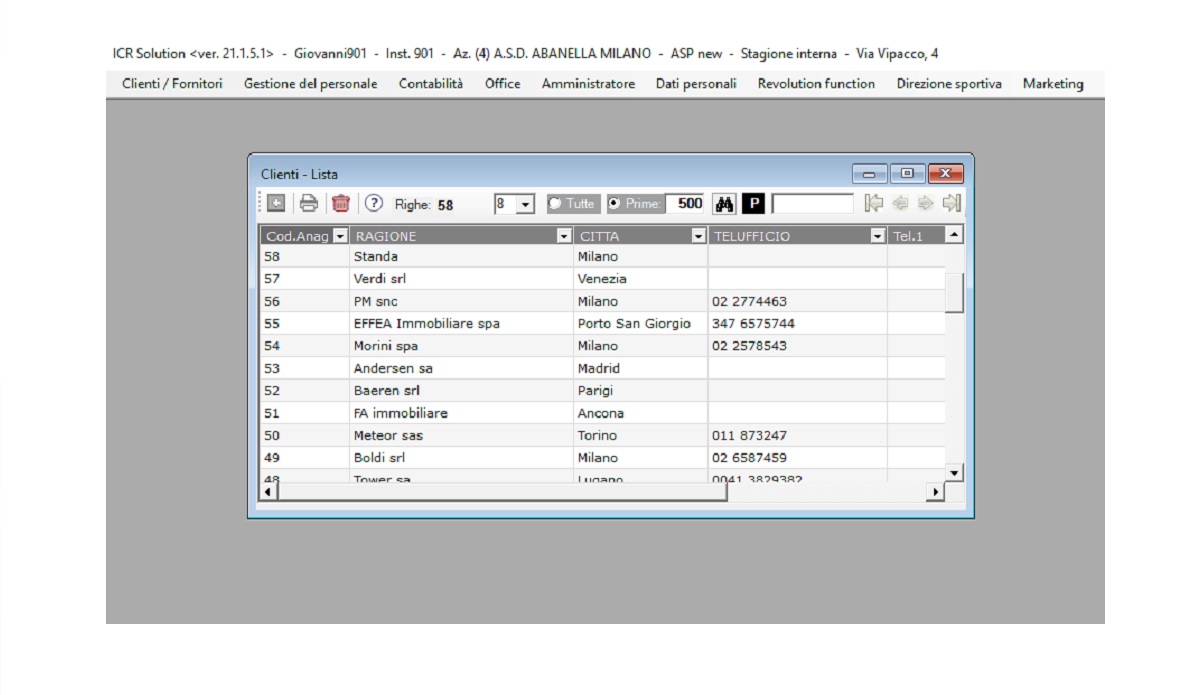Image resolution: width=1200 pixels, height=695 pixels.
Task: Select the Standa row
Action: click(x=603, y=257)
